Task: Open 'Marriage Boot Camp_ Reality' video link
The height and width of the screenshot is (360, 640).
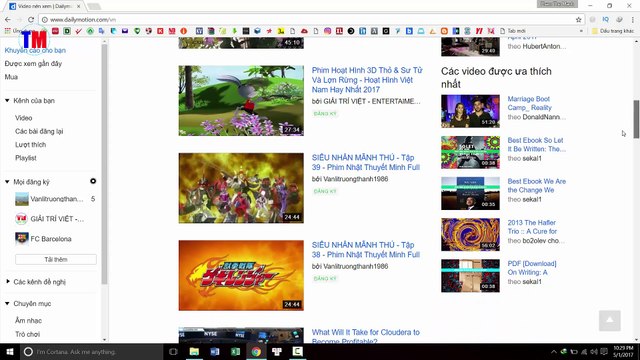Action: 529,103
